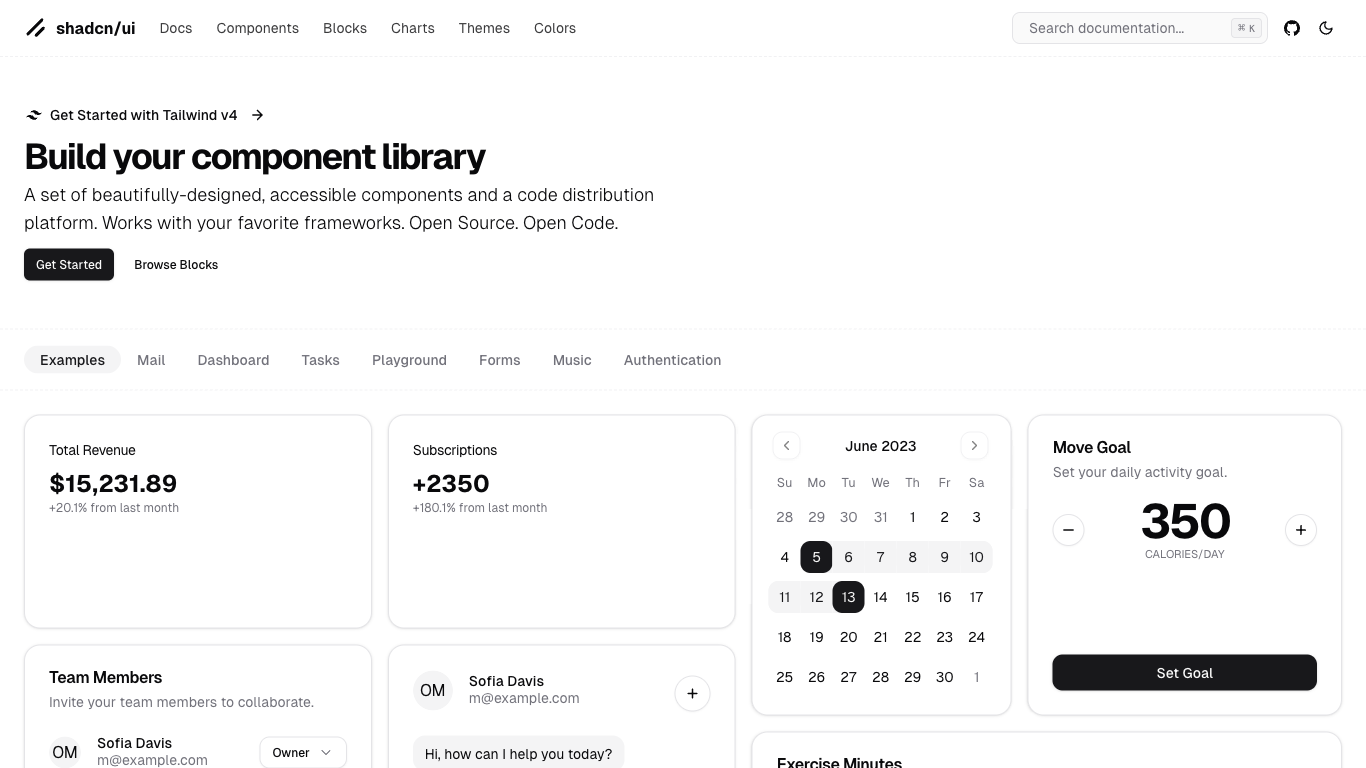Open the Docs nav link
This screenshot has width=1366, height=768.
(x=176, y=28)
